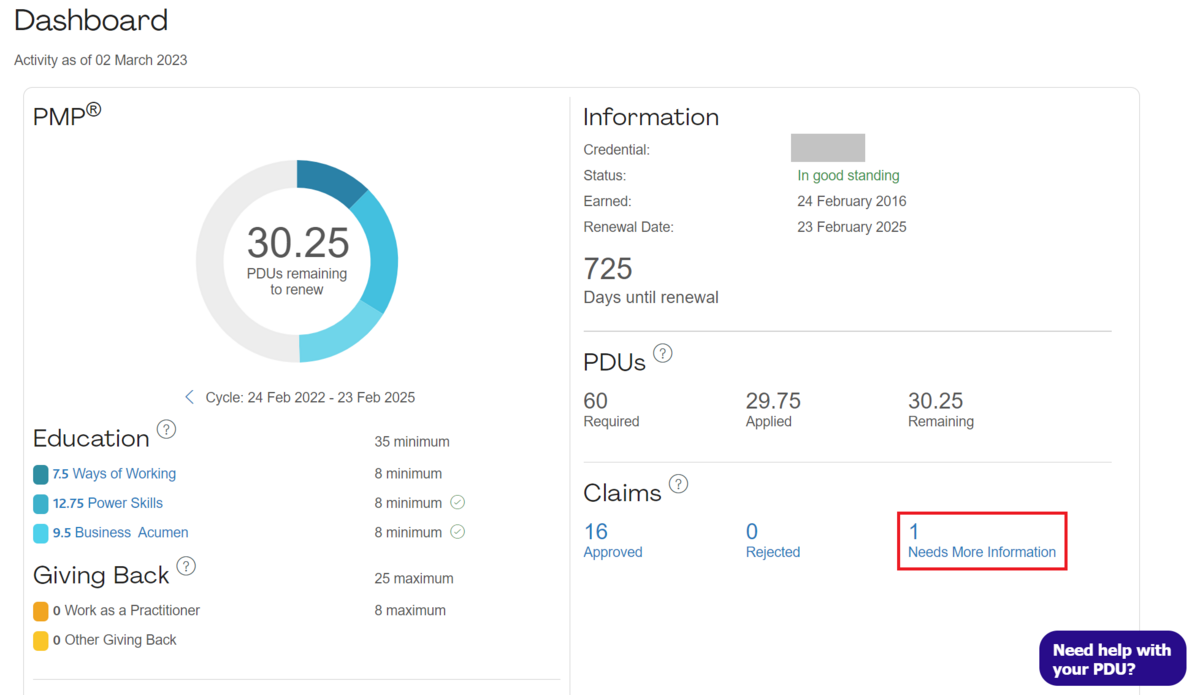1200x695 pixels.
Task: Open the Education section help icon
Action: 166,430
